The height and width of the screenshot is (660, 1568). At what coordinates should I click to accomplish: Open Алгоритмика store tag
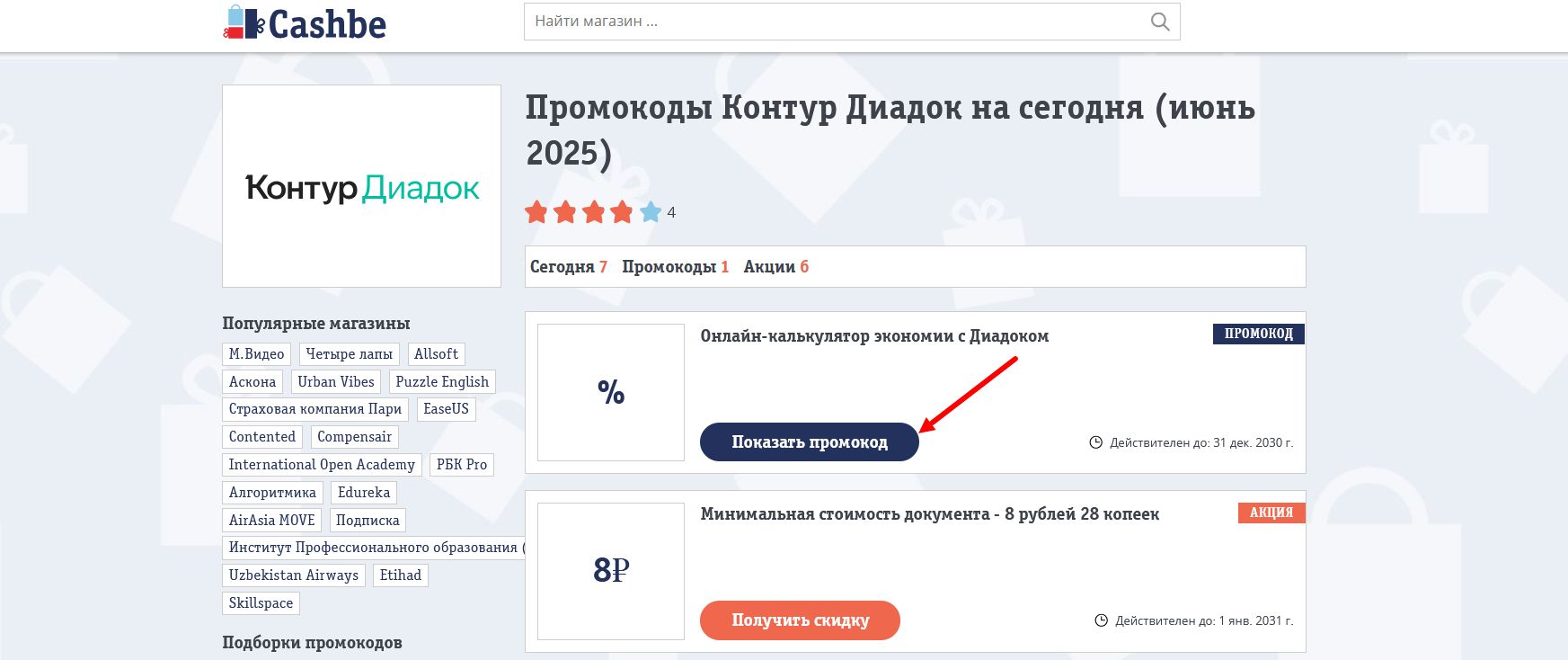tap(272, 493)
